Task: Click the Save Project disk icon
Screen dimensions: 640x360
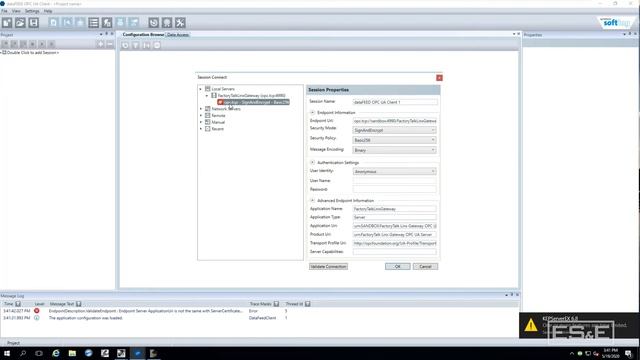Action: pyautogui.click(x=33, y=23)
